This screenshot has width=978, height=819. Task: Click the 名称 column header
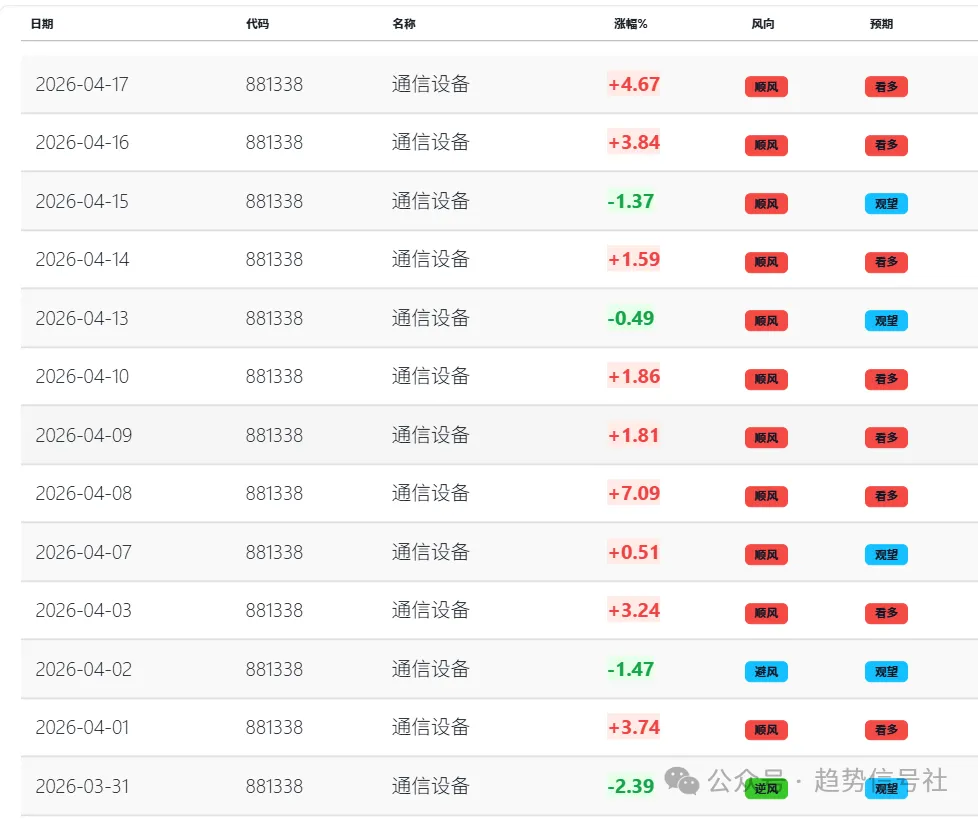pyautogui.click(x=403, y=24)
